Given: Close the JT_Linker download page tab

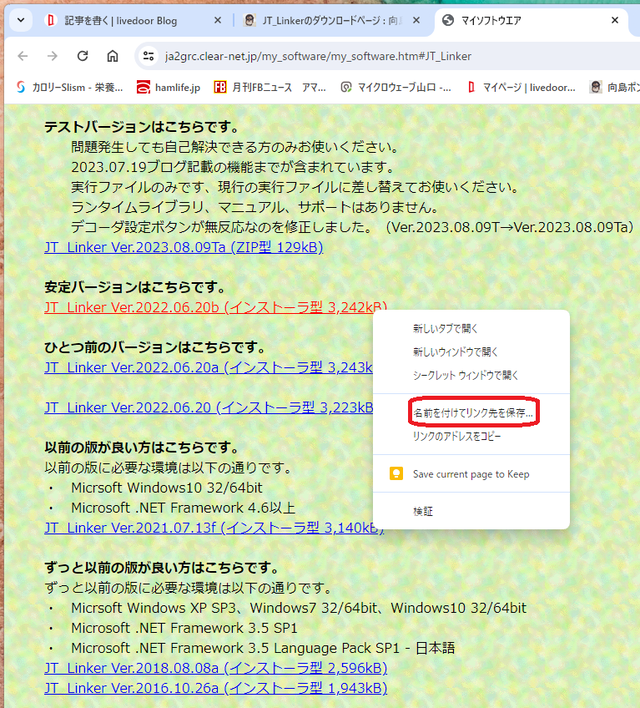Looking at the screenshot, I should click(416, 20).
